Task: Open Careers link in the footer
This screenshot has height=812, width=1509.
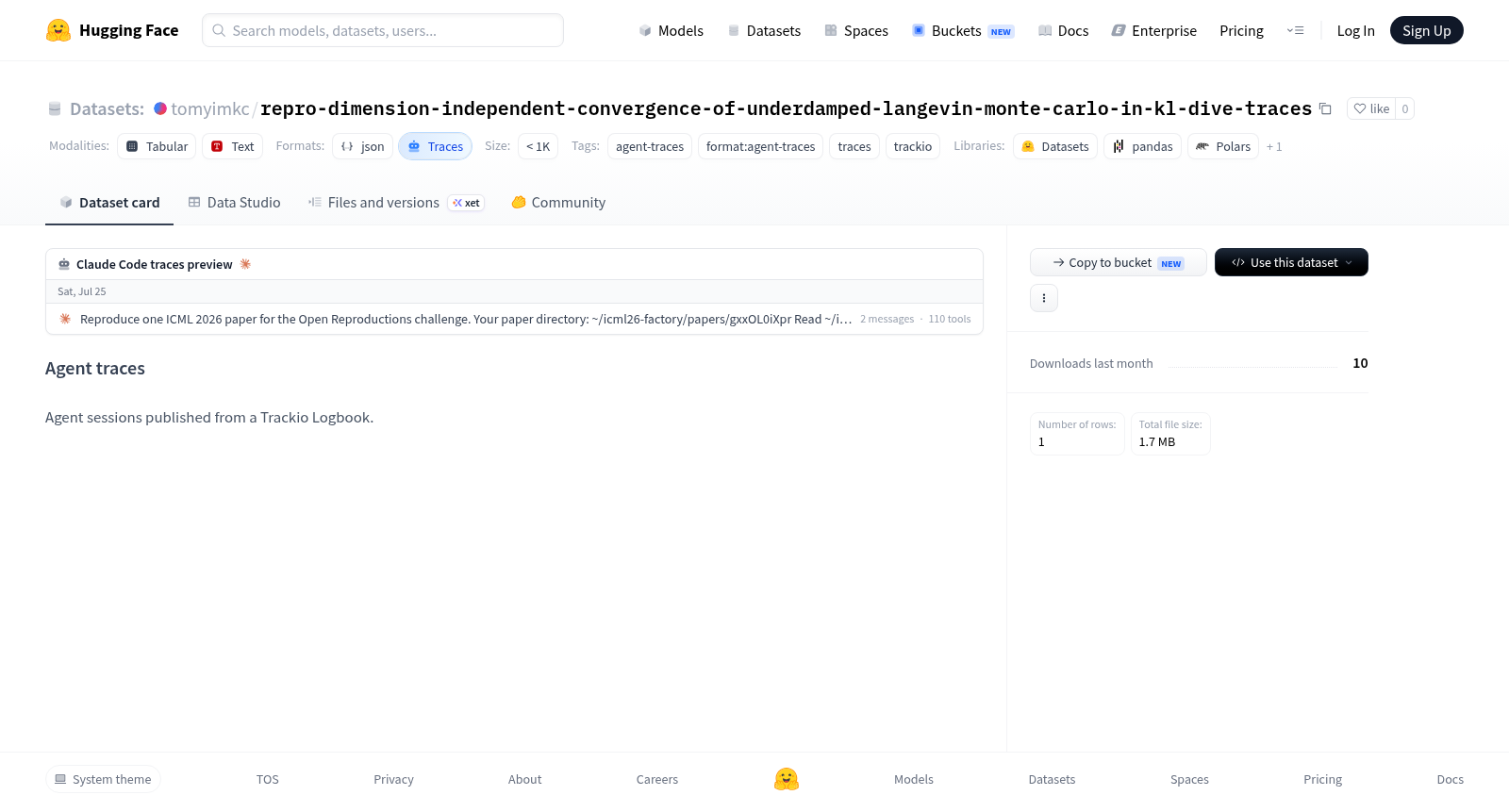Action: tap(657, 779)
